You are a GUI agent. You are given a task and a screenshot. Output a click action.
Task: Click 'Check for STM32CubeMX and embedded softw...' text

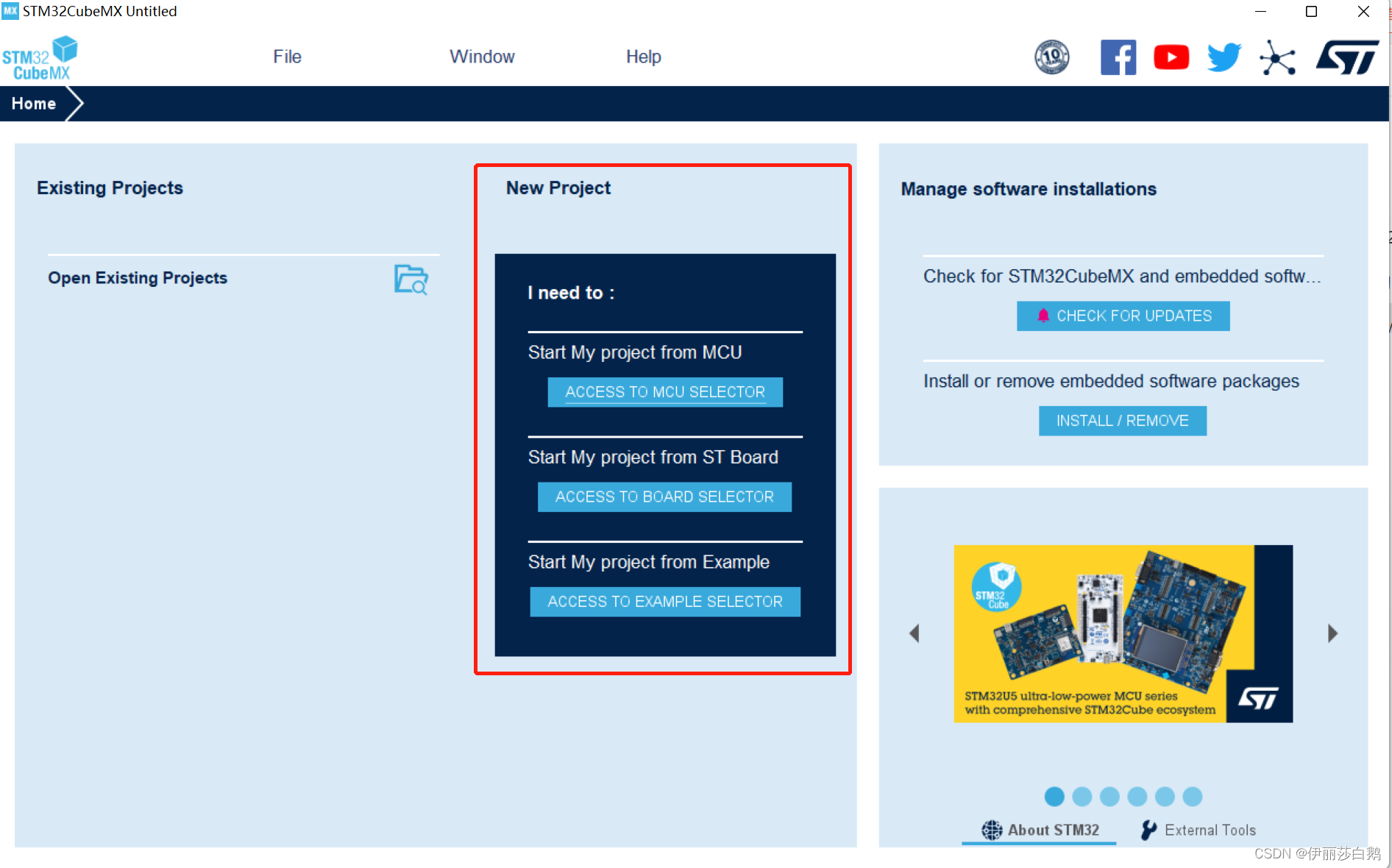1123,276
